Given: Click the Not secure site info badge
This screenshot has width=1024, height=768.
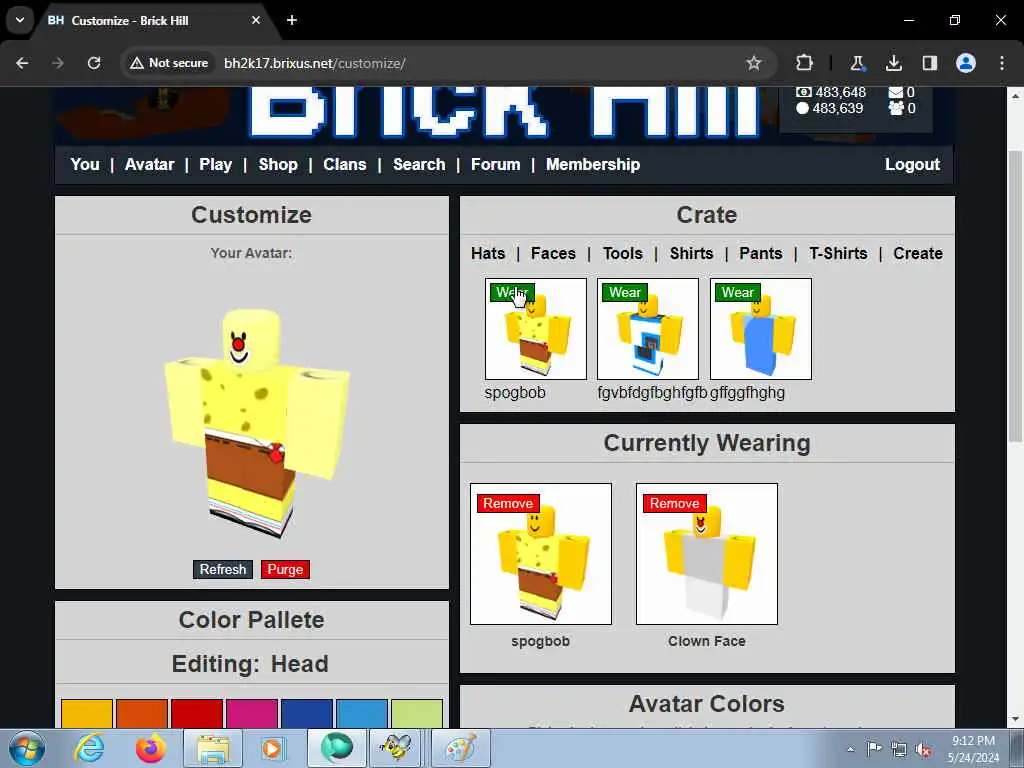Looking at the screenshot, I should pyautogui.click(x=169, y=63).
